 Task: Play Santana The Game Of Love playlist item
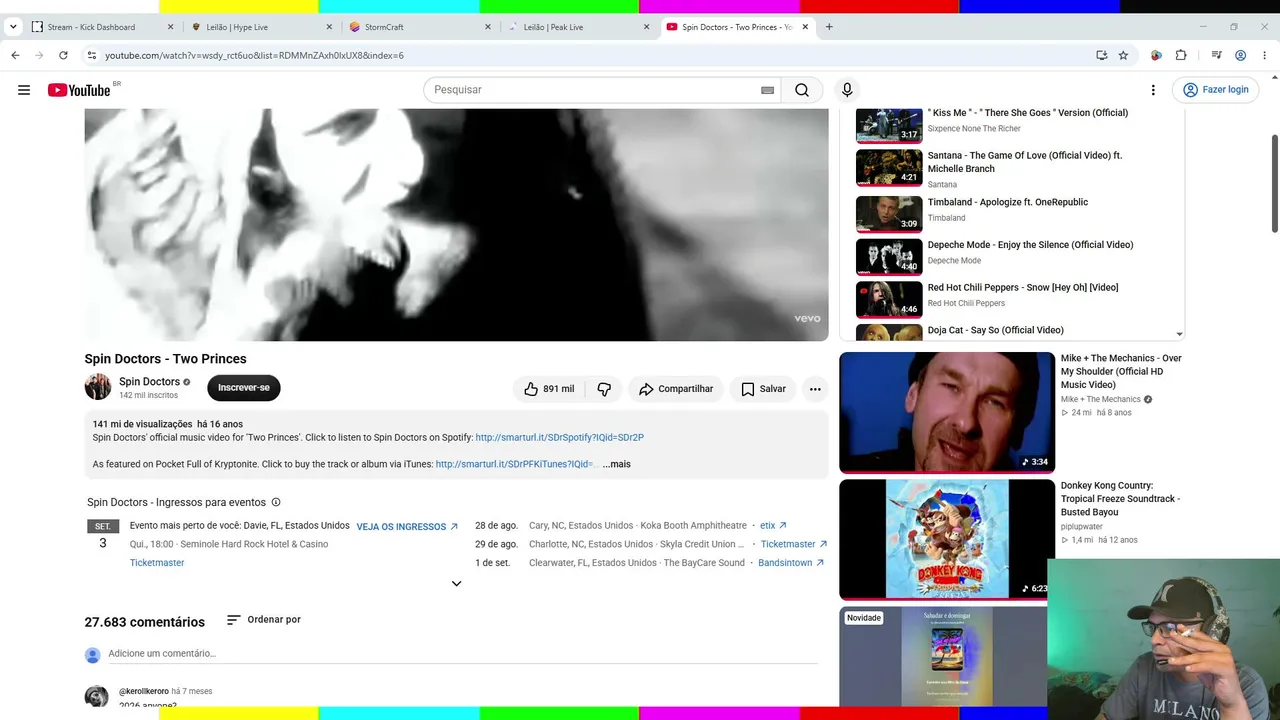[1017, 168]
